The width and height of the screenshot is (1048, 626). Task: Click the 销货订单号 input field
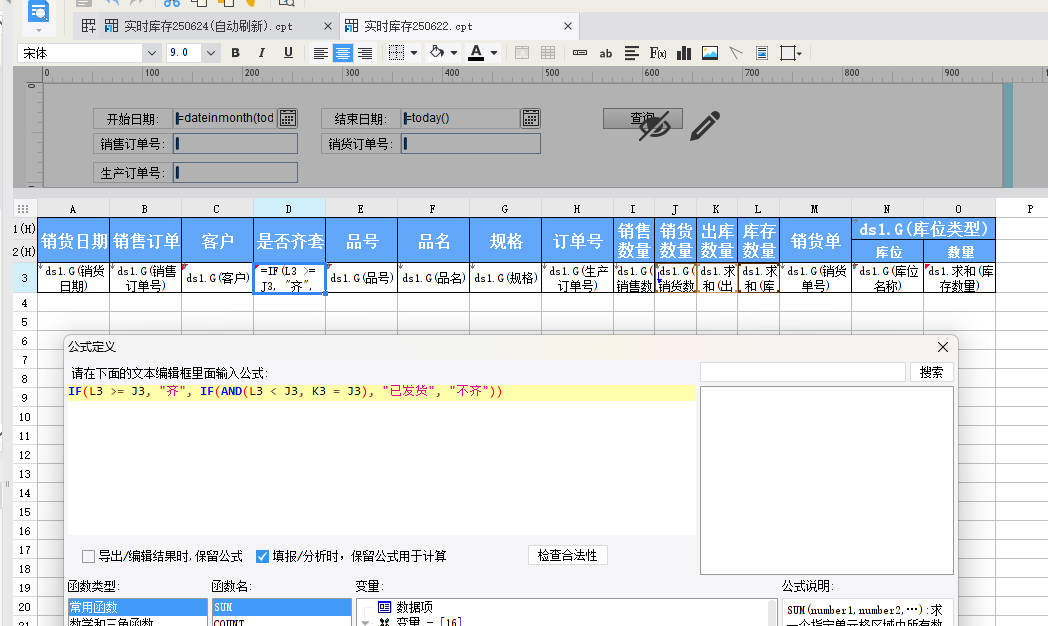pyautogui.click(x=471, y=144)
